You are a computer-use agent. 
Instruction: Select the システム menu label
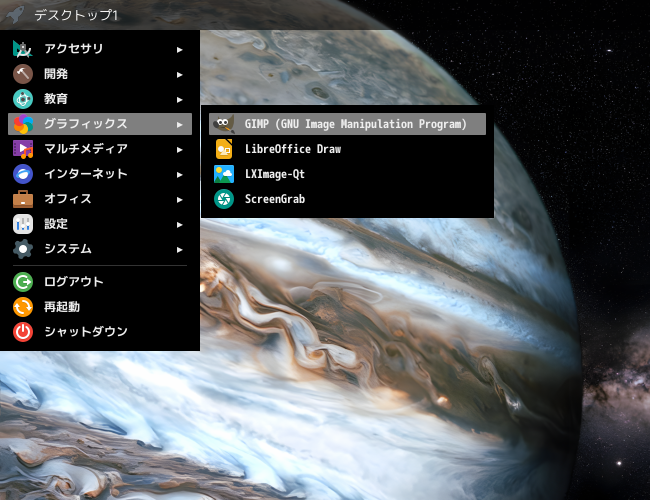[68, 249]
